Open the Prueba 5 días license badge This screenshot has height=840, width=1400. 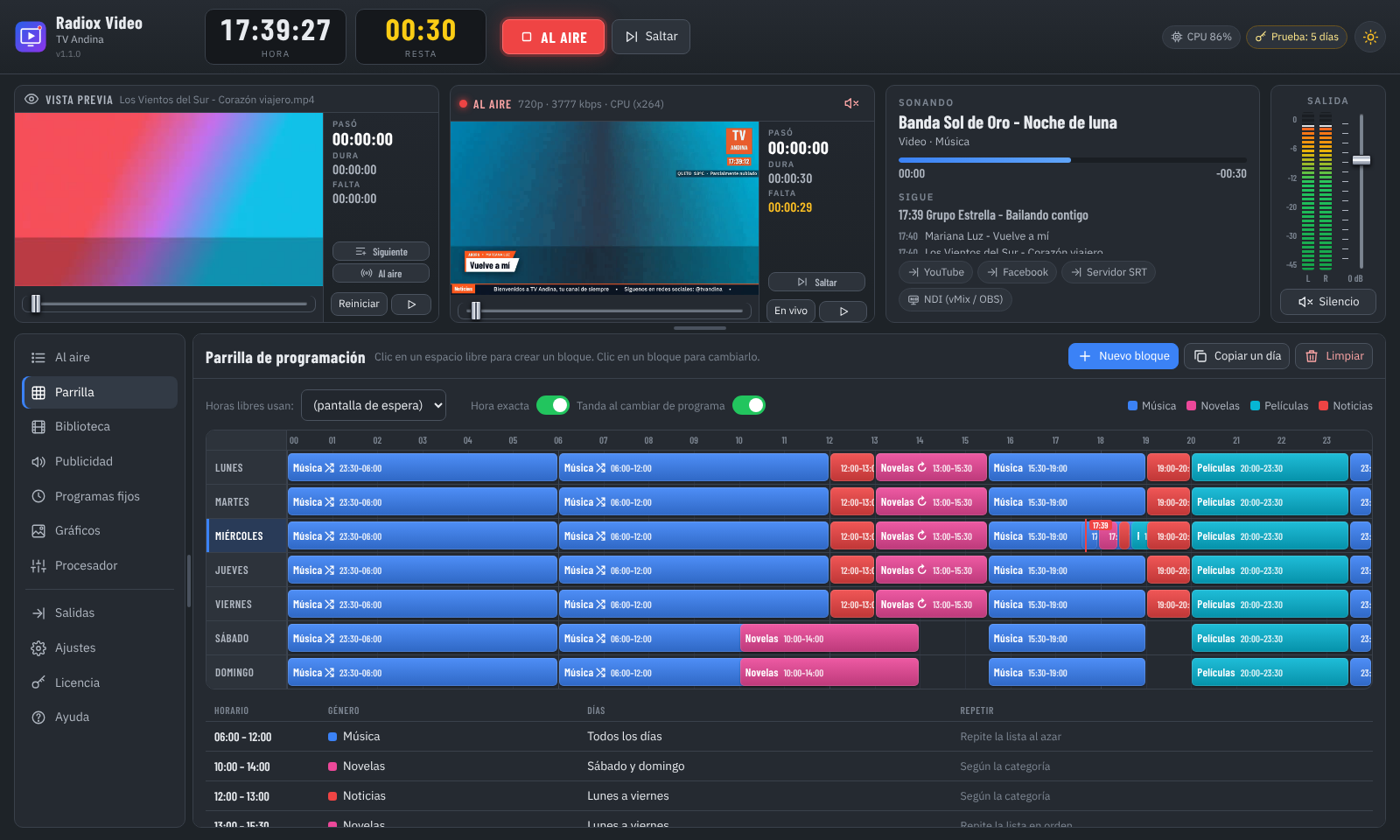(x=1297, y=37)
